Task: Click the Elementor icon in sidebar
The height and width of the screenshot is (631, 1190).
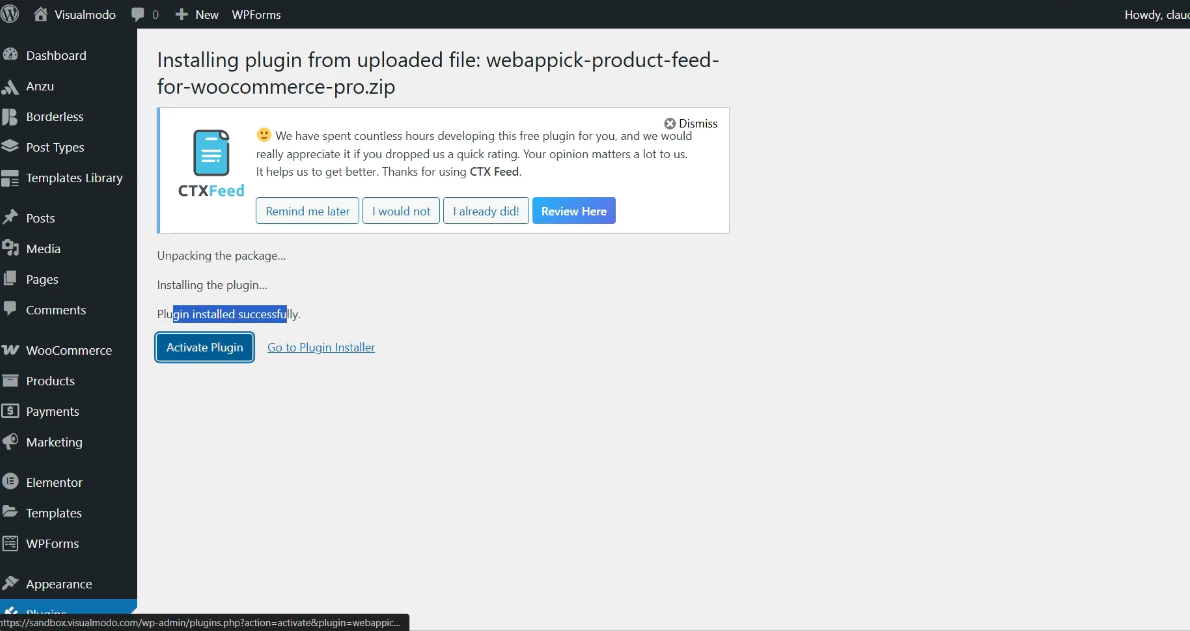Action: [x=10, y=482]
